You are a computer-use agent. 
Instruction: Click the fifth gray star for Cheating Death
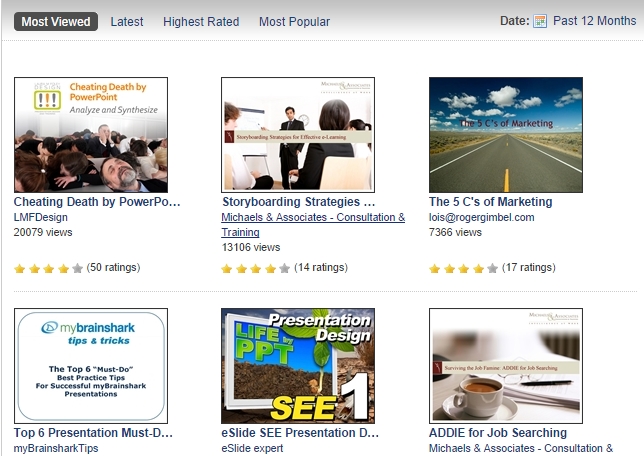(77, 269)
